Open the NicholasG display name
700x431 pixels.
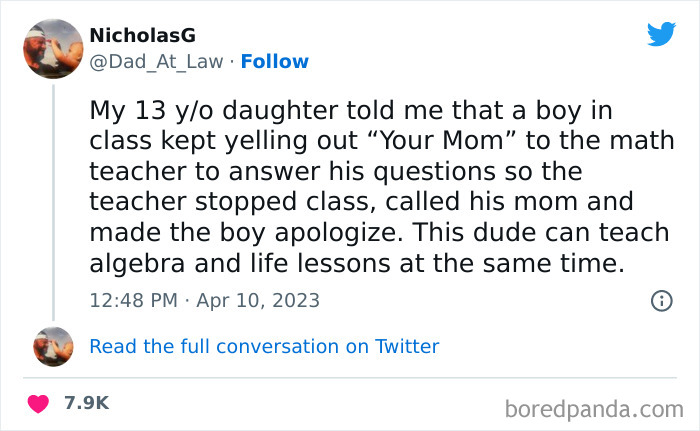[x=142, y=36]
